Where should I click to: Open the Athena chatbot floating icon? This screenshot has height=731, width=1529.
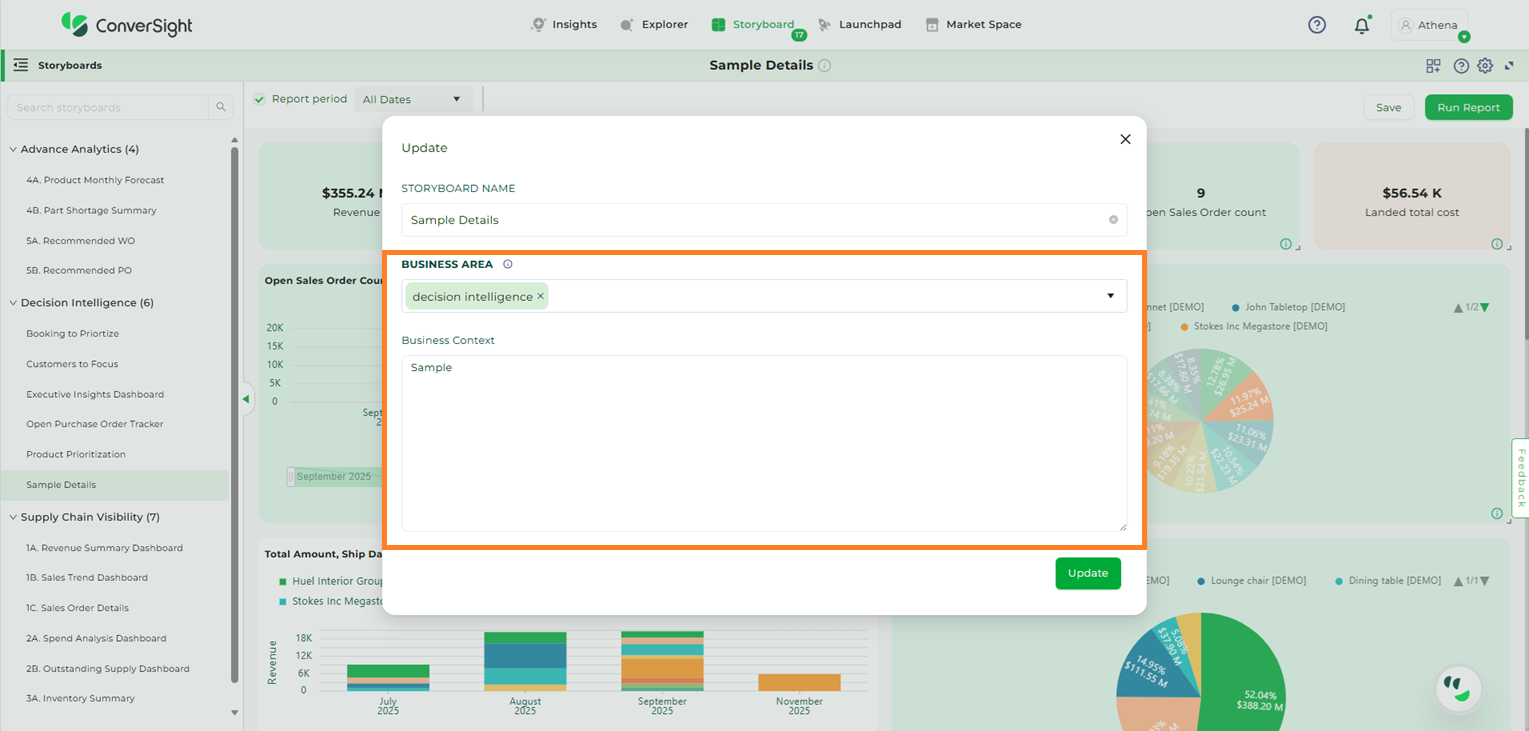point(1458,688)
